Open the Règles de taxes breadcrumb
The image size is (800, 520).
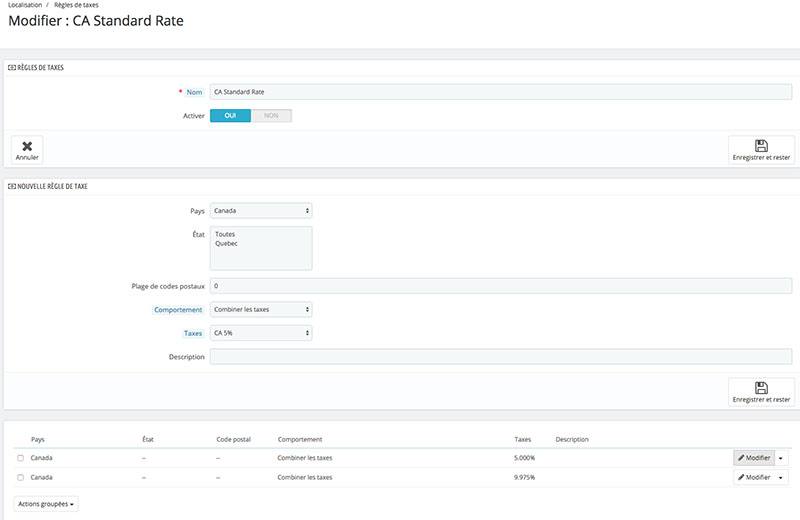(x=76, y=5)
